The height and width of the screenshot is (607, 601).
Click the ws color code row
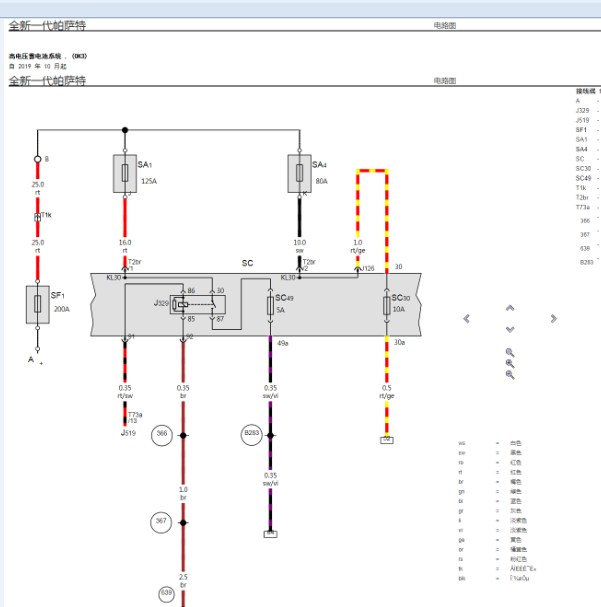[490, 443]
